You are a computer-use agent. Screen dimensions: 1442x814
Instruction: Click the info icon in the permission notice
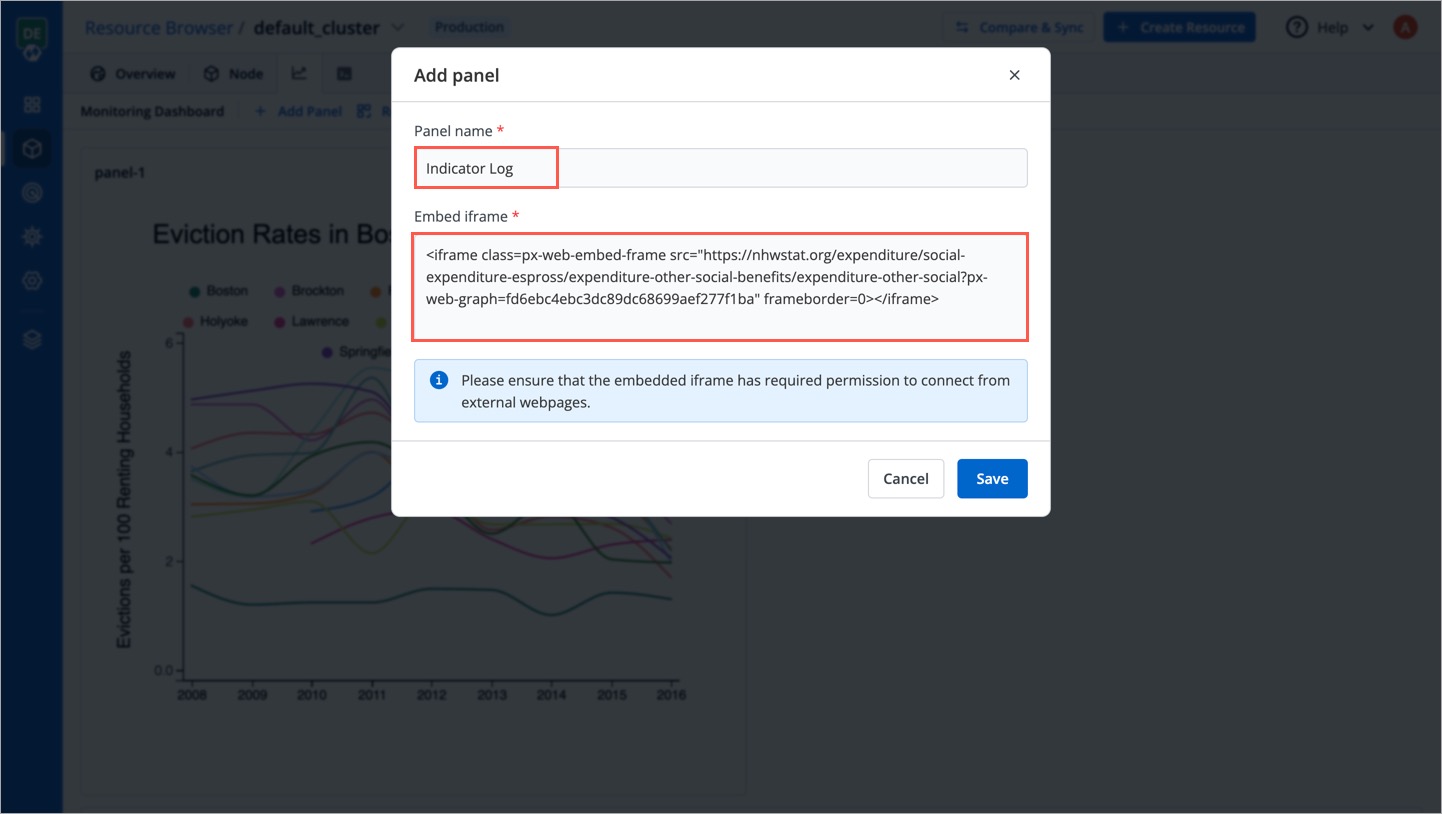[439, 381]
